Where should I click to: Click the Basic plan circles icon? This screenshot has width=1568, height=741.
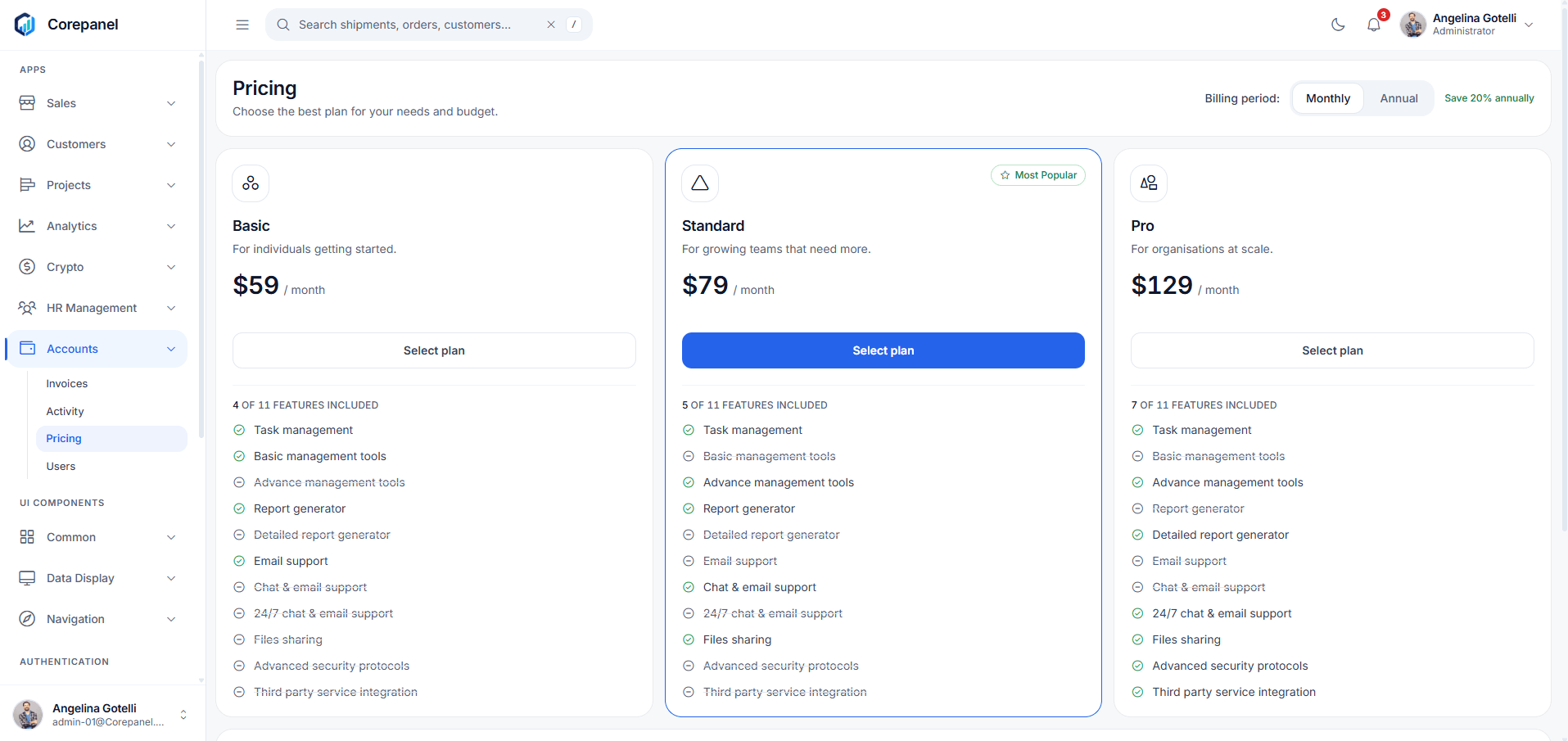coord(251,183)
